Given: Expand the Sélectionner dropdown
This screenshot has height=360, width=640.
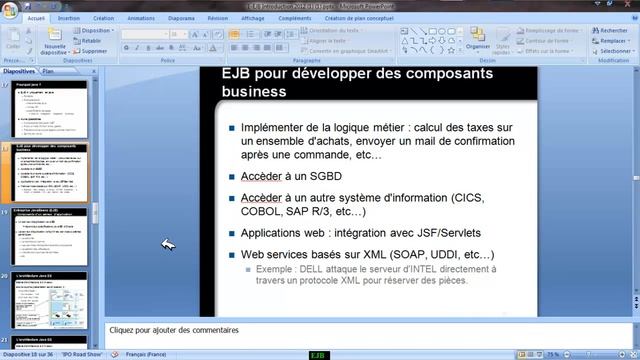Looking at the screenshot, I should click(613, 51).
